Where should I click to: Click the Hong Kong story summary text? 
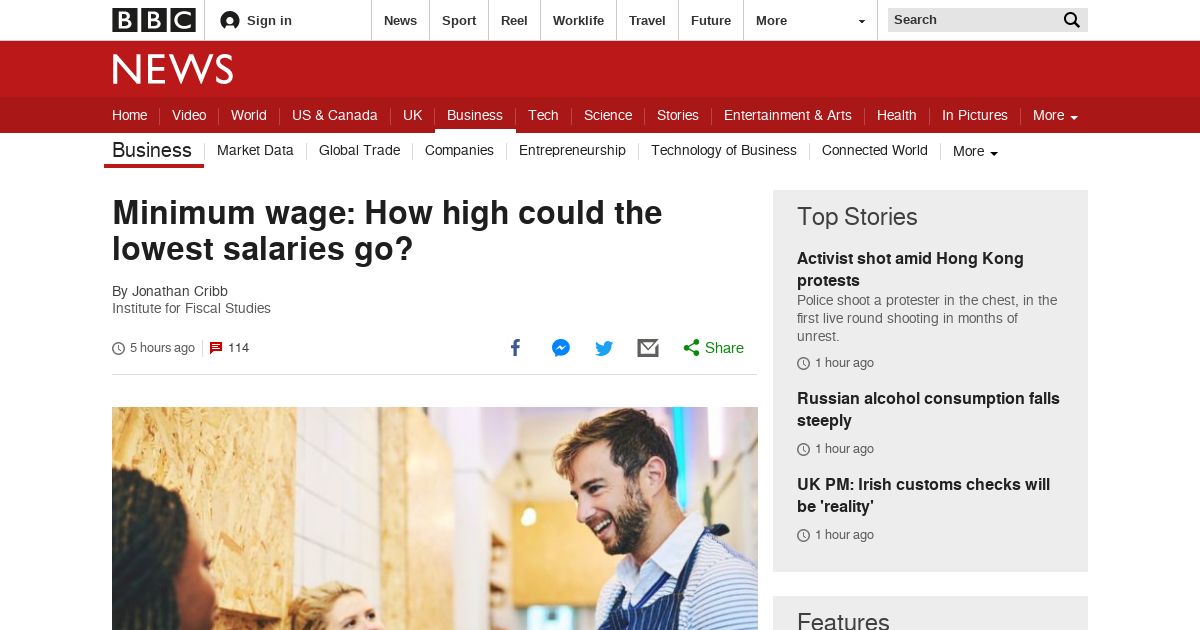pyautogui.click(x=927, y=318)
